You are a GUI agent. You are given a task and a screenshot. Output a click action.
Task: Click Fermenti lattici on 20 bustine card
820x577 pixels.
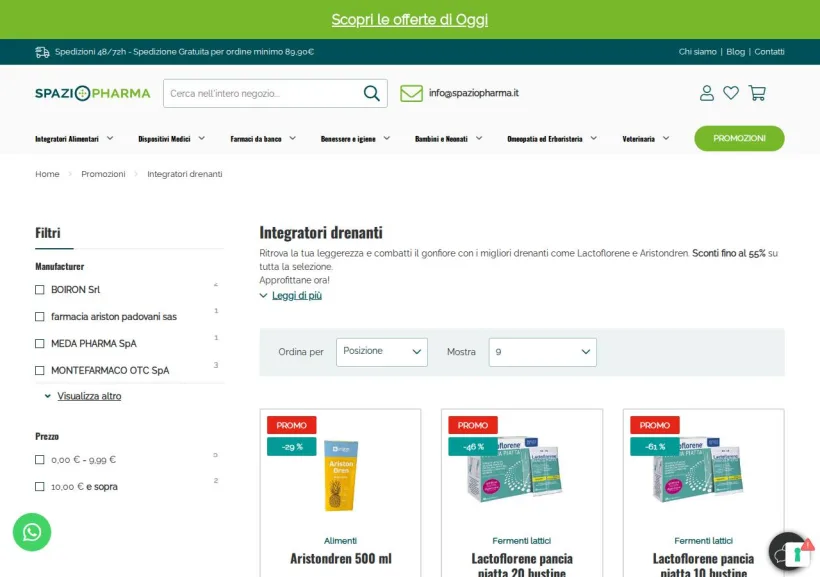click(x=521, y=540)
